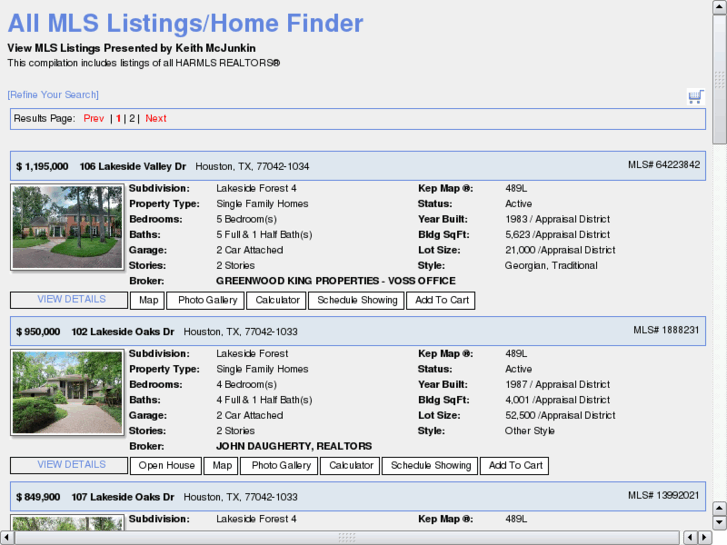Click the horizontal scrollbar left arrow at far left

coord(7,538)
